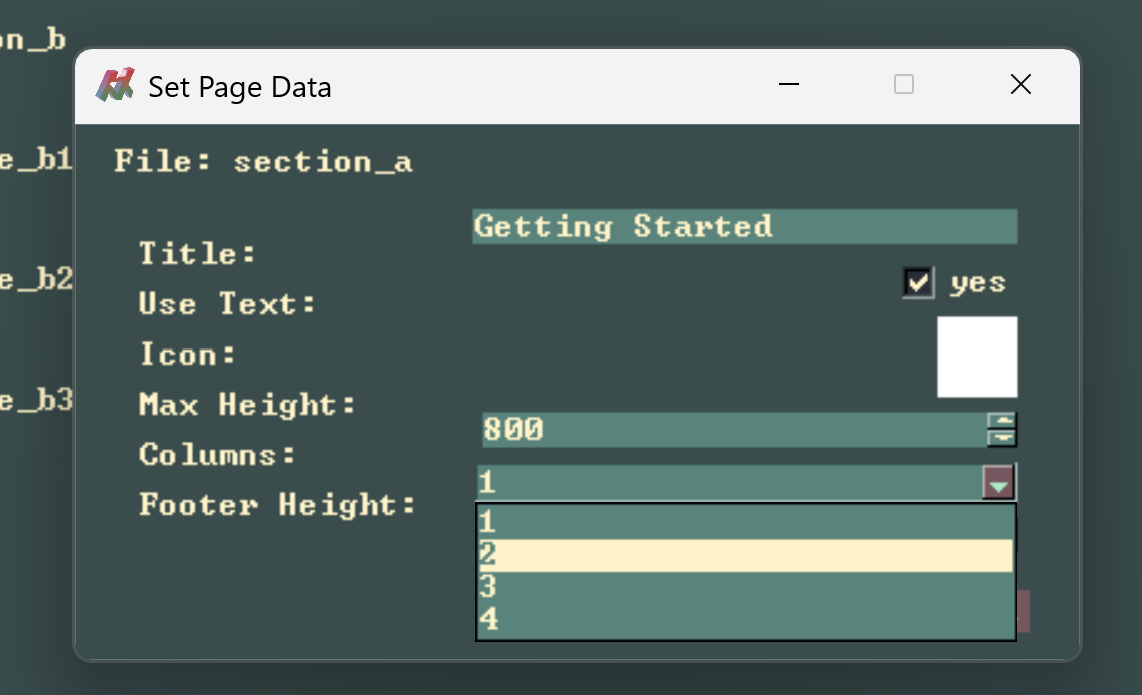The height and width of the screenshot is (695, 1142).
Task: Click the Title field containing Getting Started
Action: [x=743, y=227]
